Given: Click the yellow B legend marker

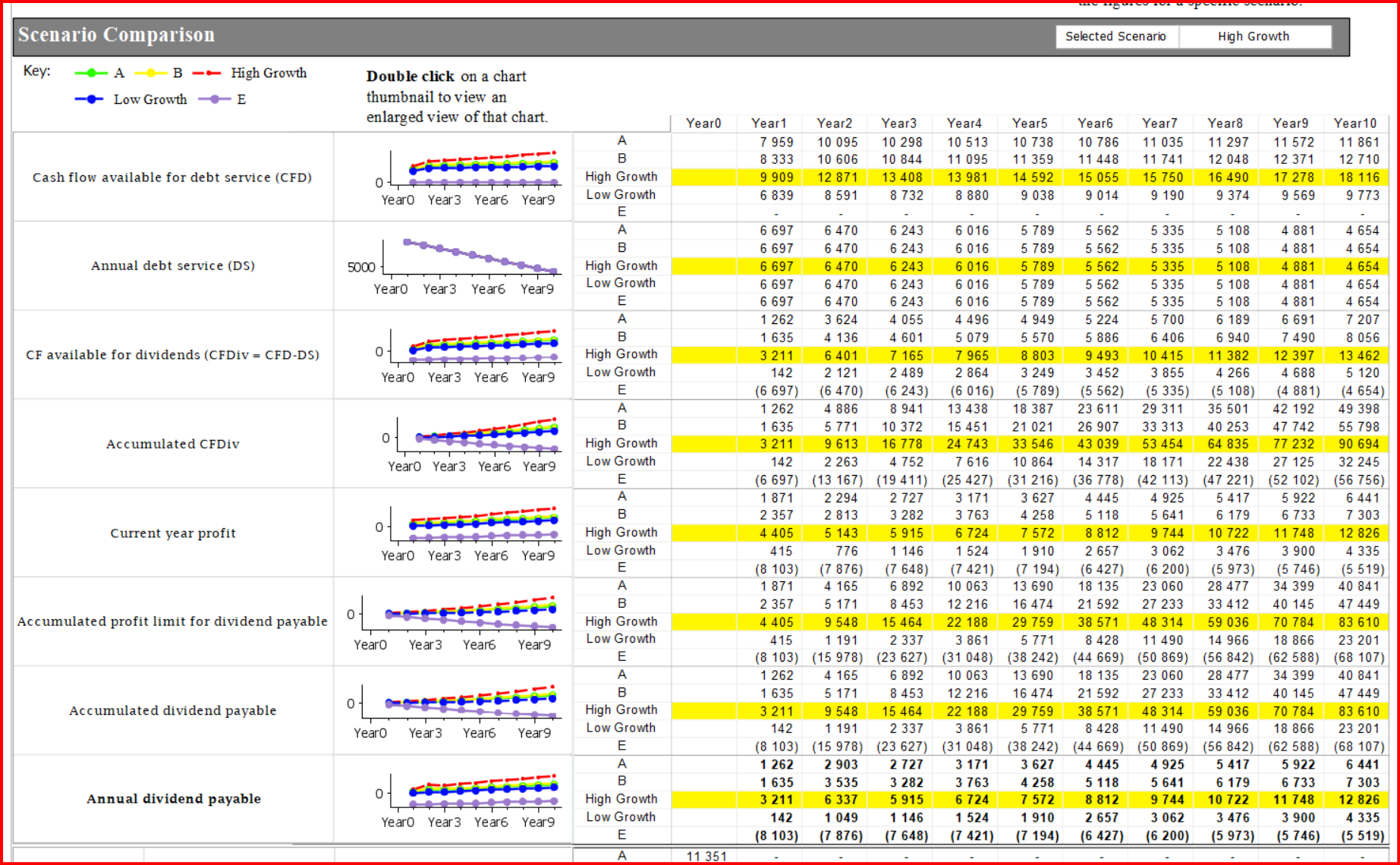Looking at the screenshot, I should point(150,73).
